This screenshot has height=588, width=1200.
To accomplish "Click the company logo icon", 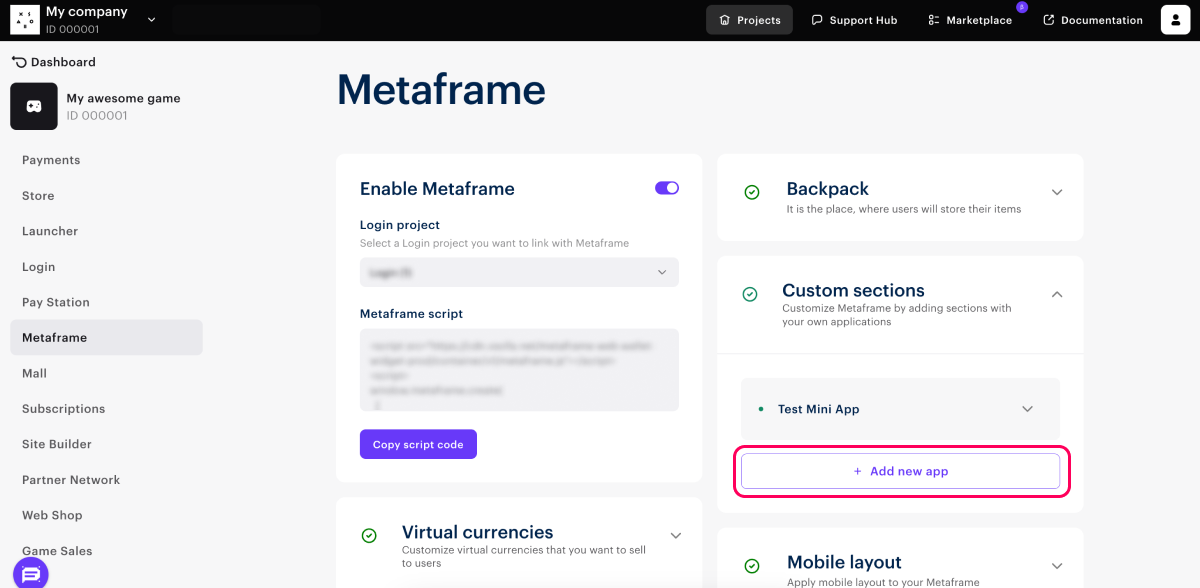I will [25, 20].
